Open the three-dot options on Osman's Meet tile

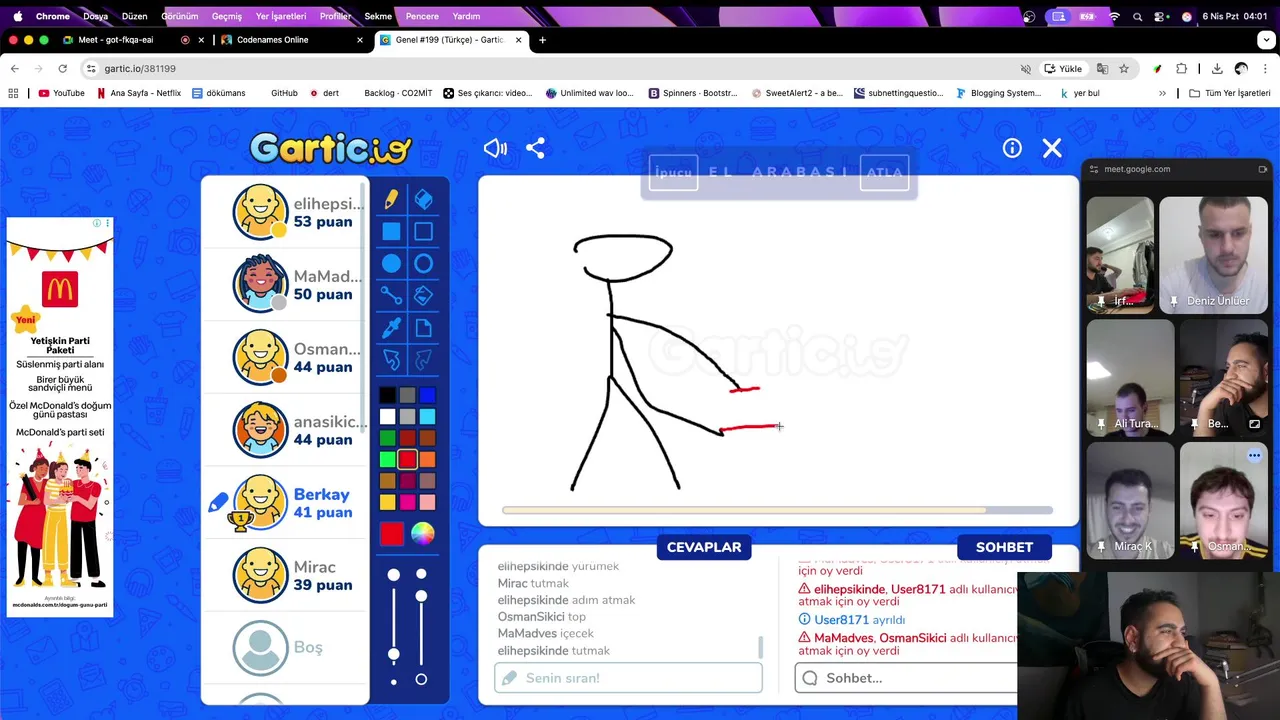tap(1254, 456)
